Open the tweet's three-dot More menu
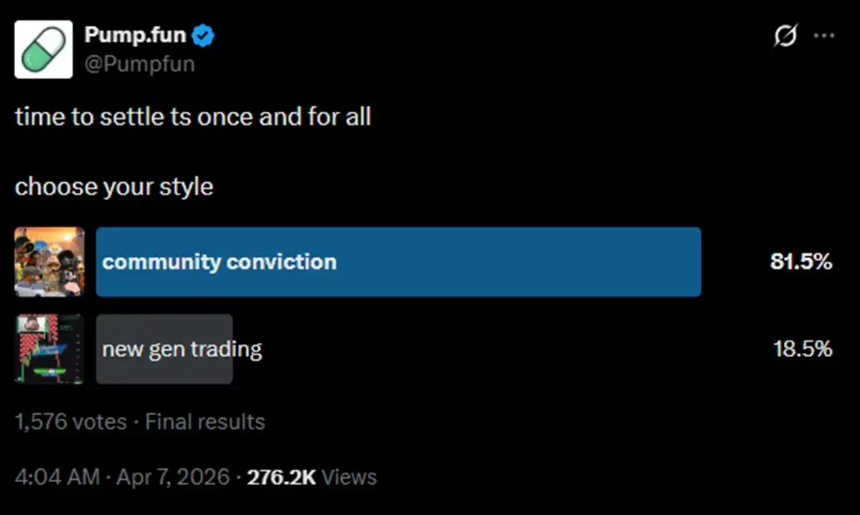 pyautogui.click(x=824, y=36)
